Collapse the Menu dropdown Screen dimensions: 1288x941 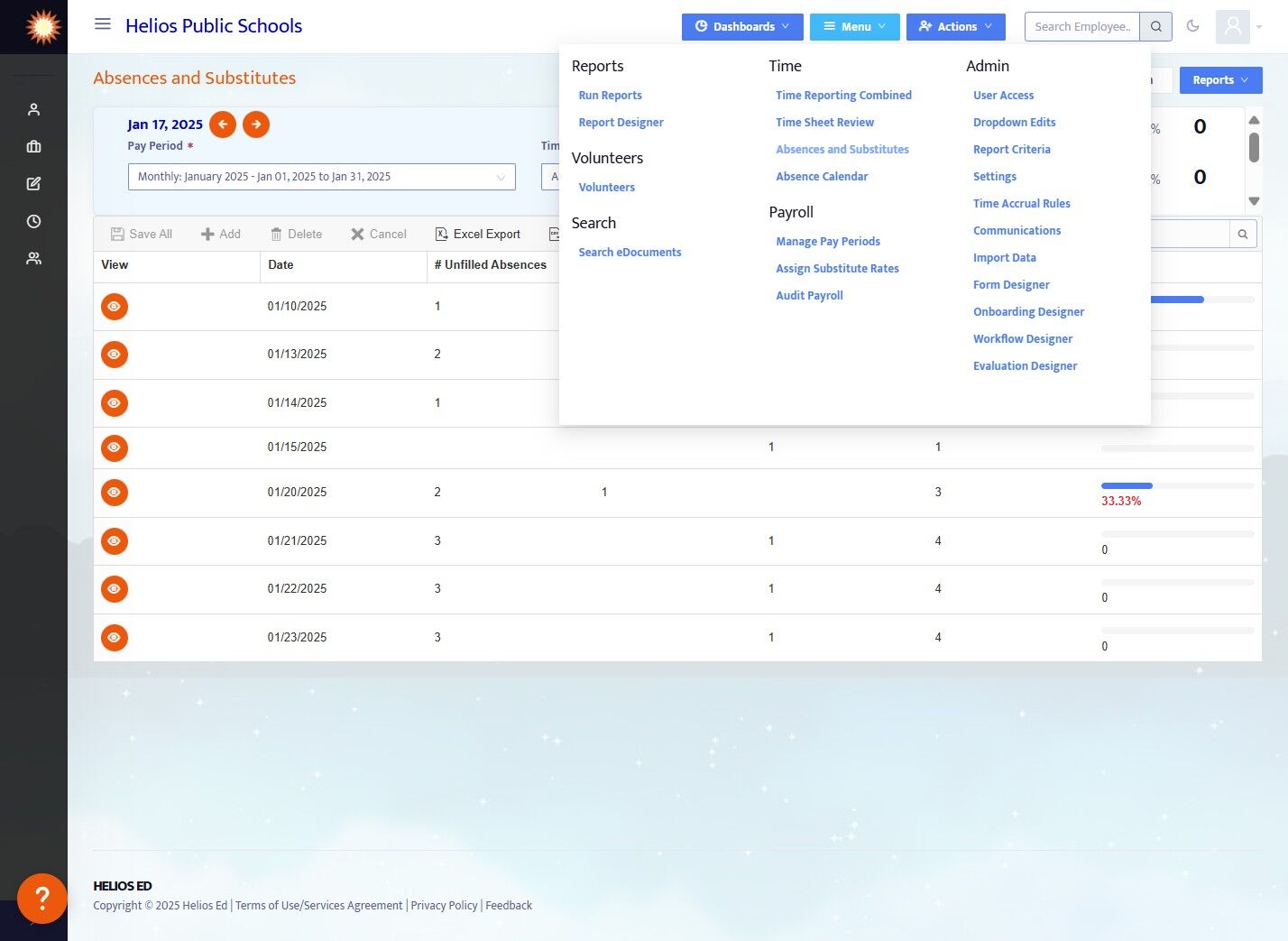point(855,27)
